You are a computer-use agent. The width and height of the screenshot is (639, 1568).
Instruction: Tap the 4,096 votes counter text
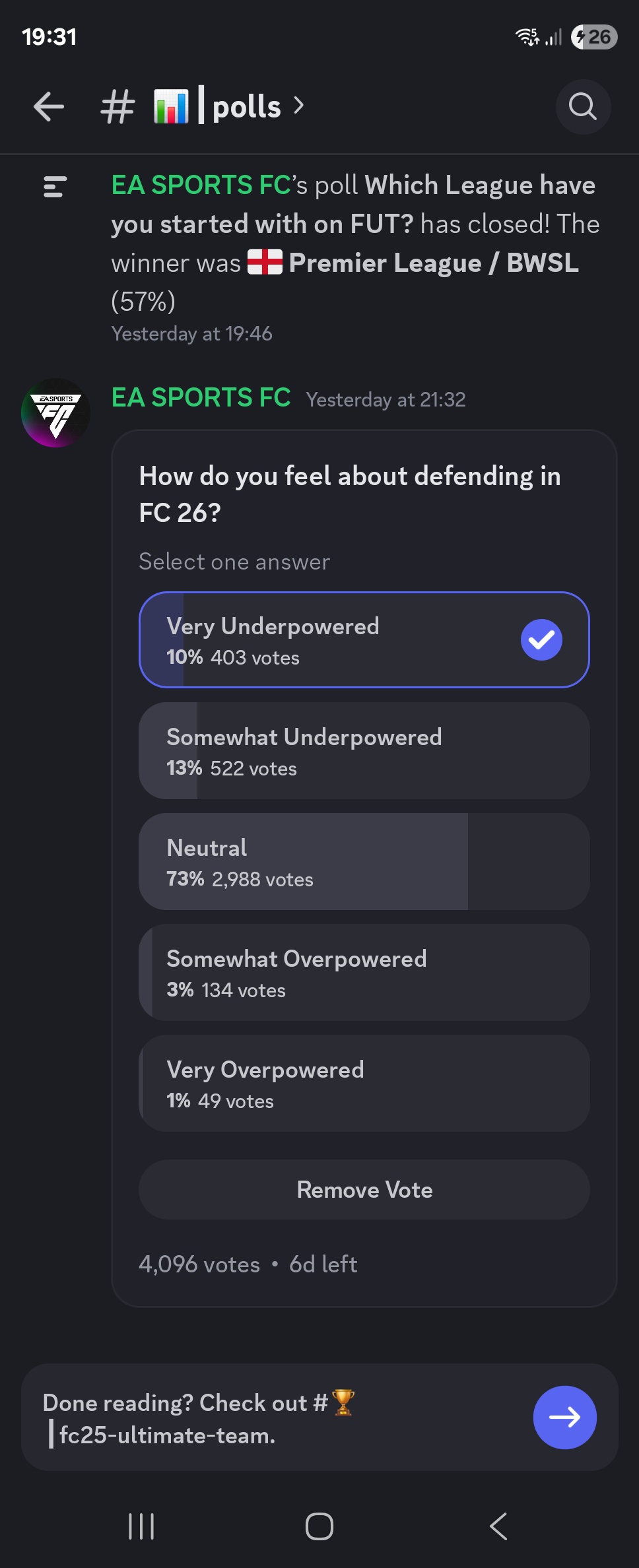pyautogui.click(x=198, y=1263)
